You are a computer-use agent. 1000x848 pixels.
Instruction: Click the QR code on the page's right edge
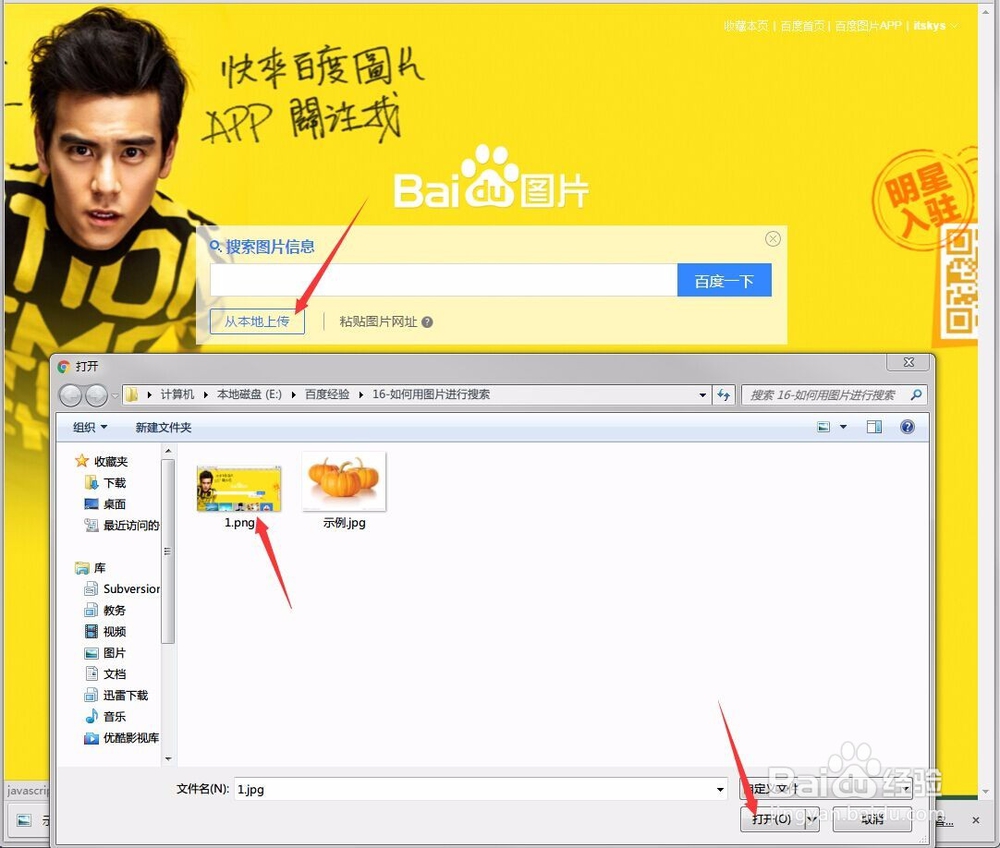(960, 281)
